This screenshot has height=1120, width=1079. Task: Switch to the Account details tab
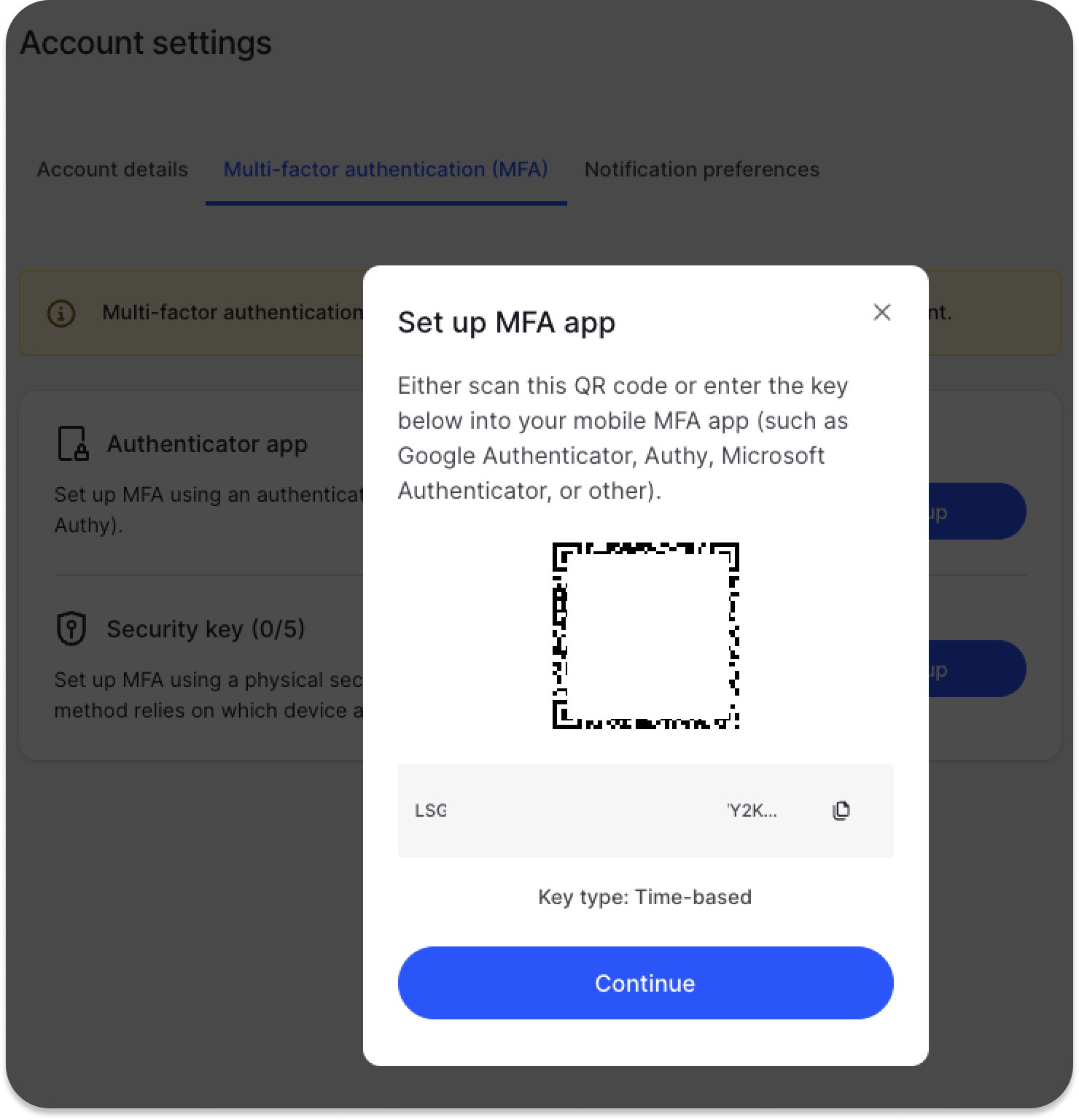coord(112,169)
